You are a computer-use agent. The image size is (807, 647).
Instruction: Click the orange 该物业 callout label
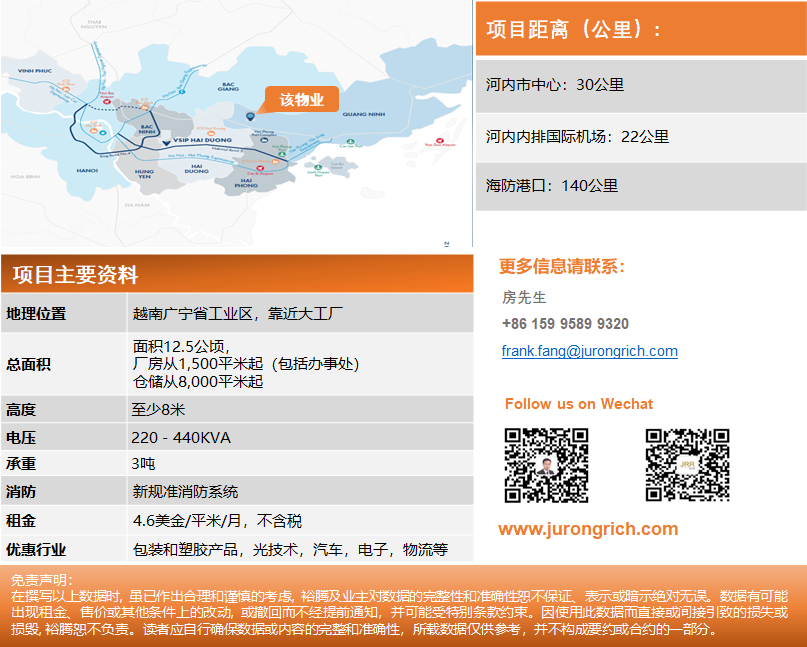(x=301, y=100)
